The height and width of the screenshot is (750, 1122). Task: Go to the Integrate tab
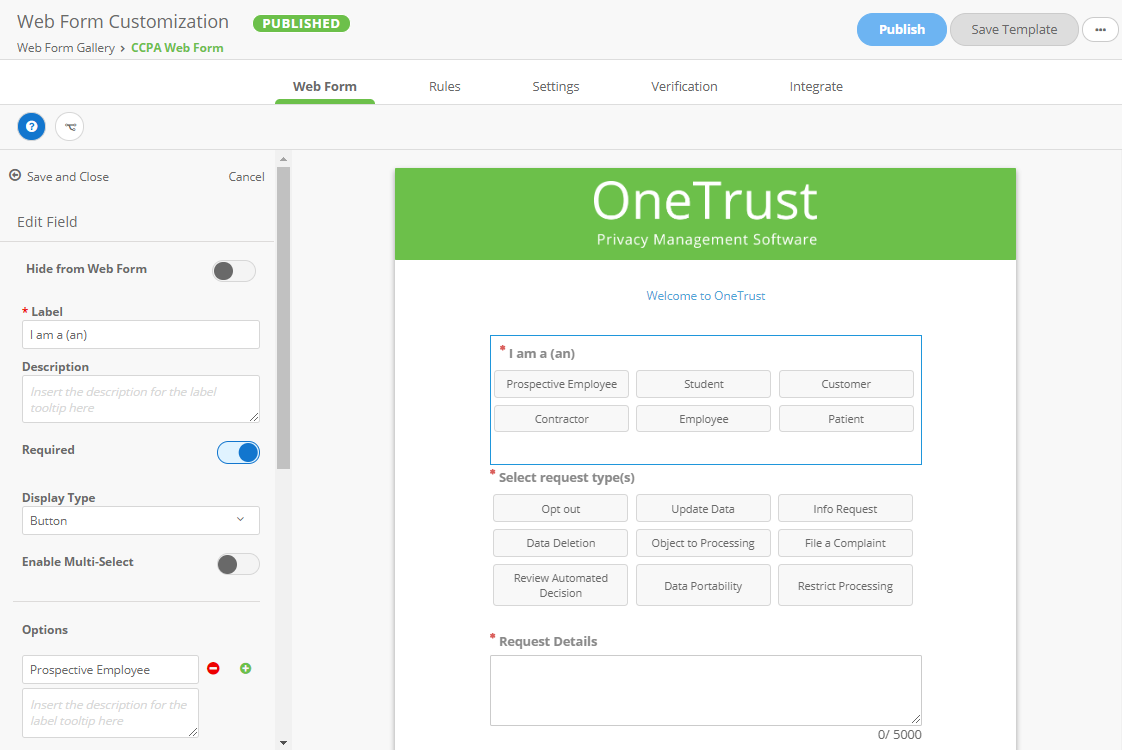[816, 86]
